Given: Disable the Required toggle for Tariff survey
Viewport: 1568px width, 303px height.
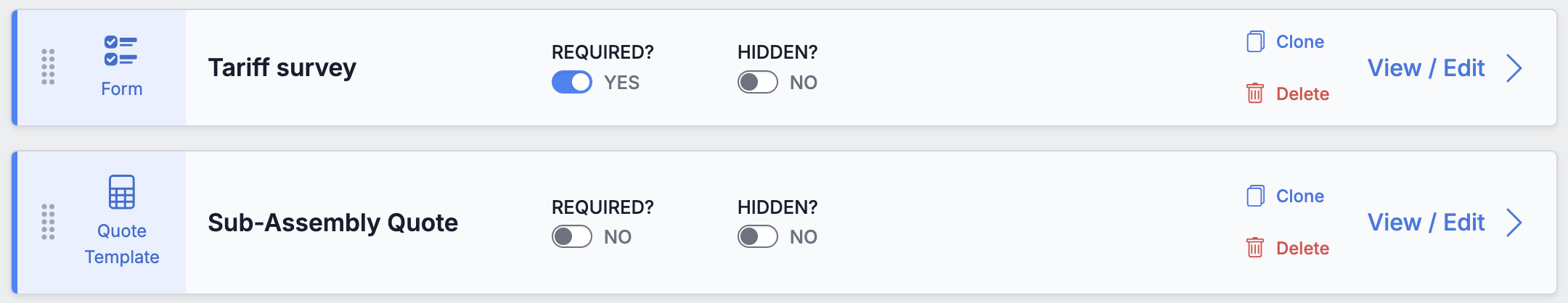Looking at the screenshot, I should (x=572, y=83).
